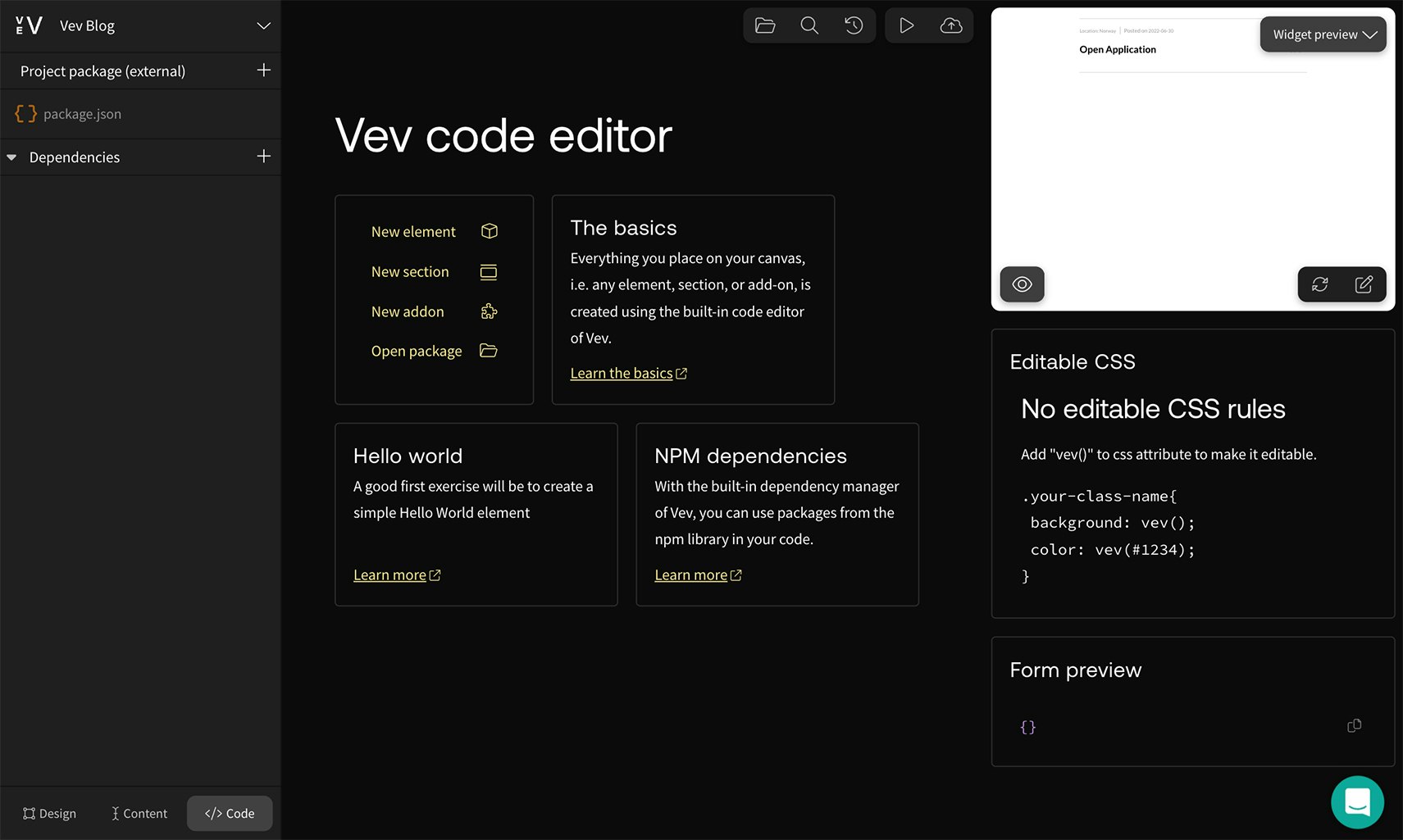The width and height of the screenshot is (1403, 840).
Task: Click the 'No editable CSS rules' text
Action: (x=1153, y=409)
